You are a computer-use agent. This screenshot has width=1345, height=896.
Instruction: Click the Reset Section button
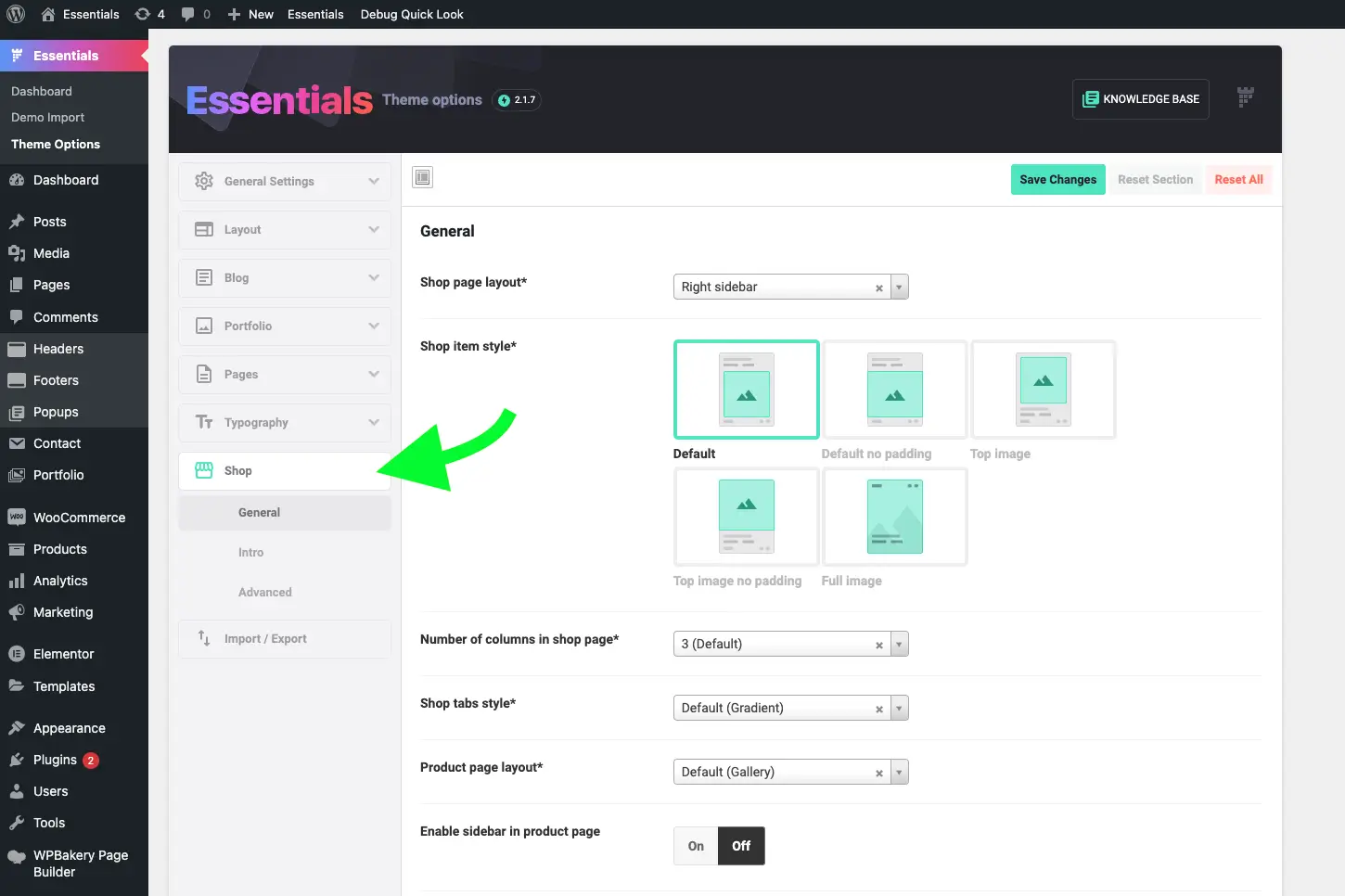pos(1155,180)
